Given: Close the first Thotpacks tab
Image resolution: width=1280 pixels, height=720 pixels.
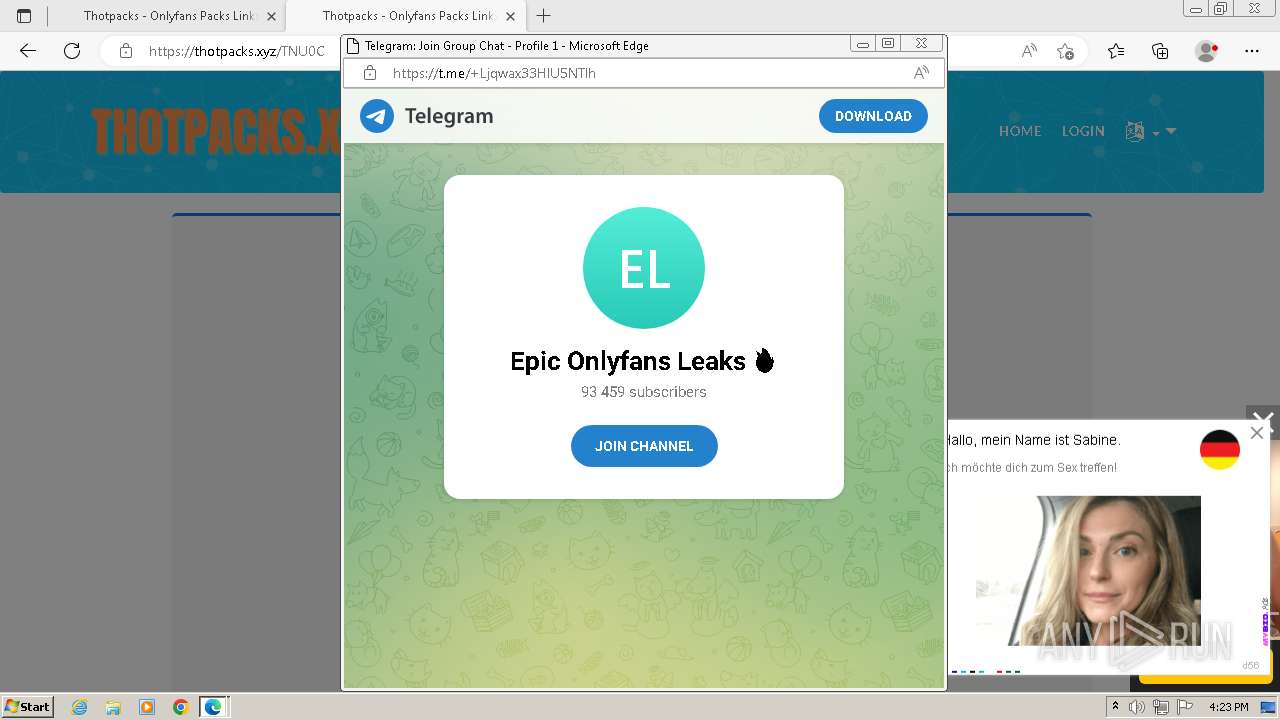Looking at the screenshot, I should 272,16.
